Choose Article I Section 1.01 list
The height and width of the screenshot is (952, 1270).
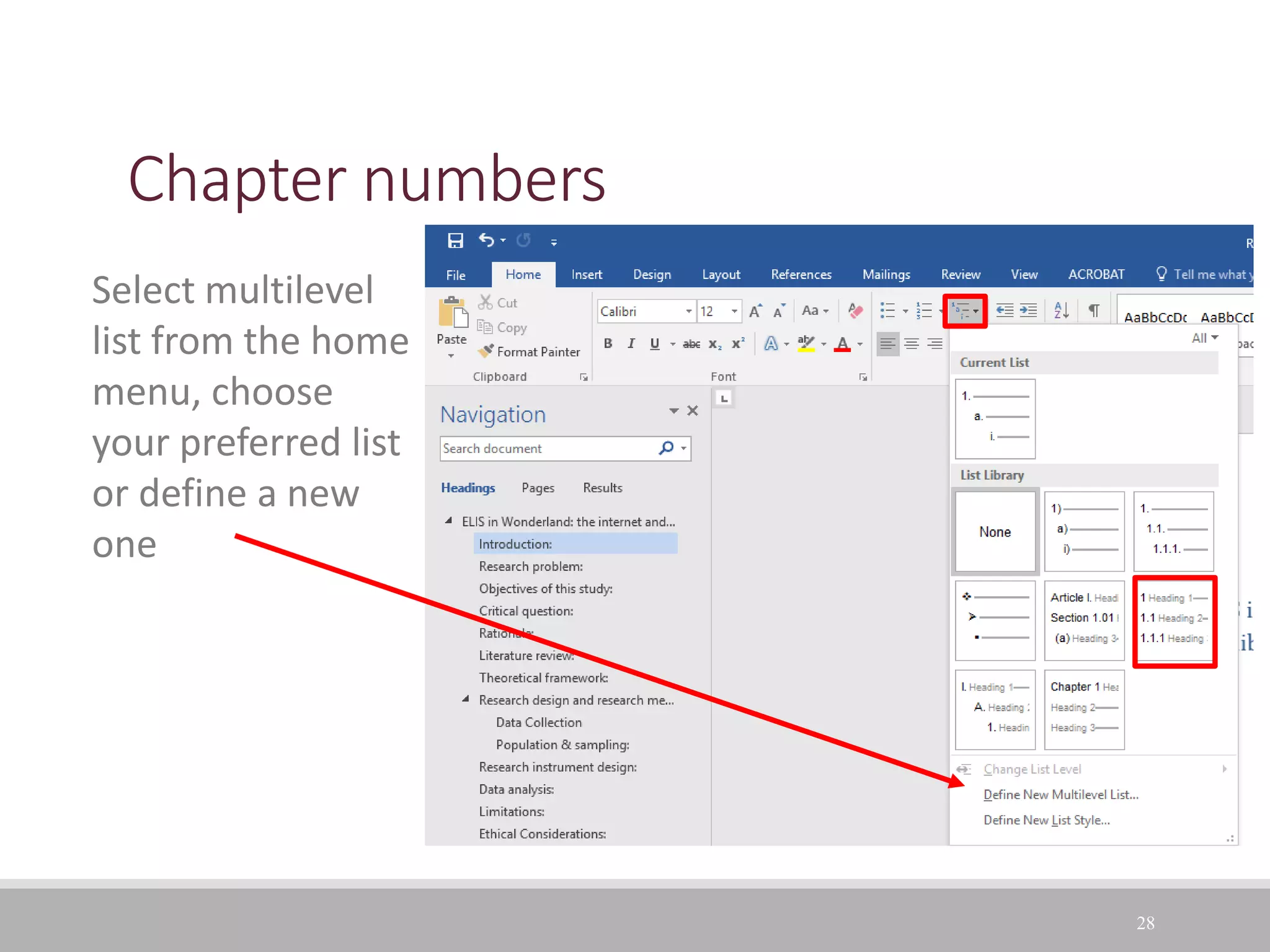(x=1085, y=621)
